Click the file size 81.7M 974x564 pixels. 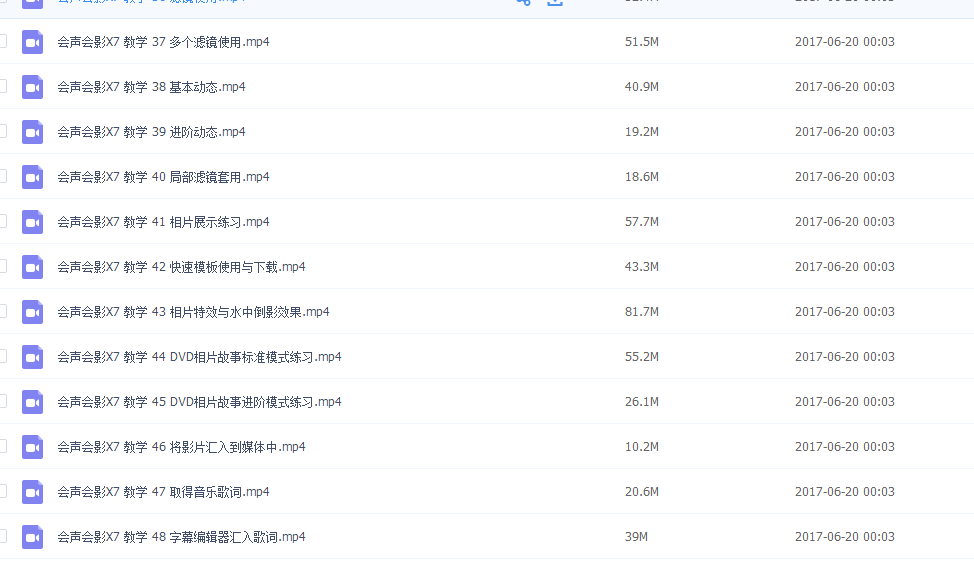[x=642, y=312]
